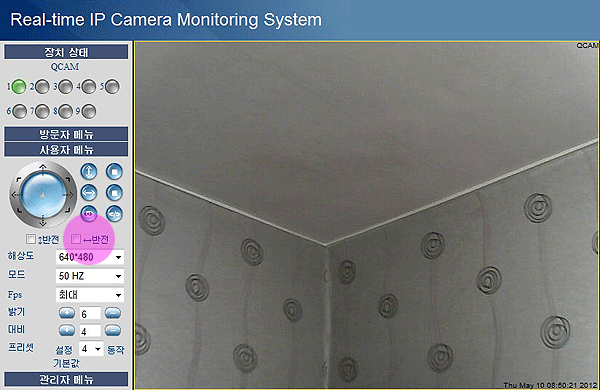Open the 관리자 메뉴 section

66,379
